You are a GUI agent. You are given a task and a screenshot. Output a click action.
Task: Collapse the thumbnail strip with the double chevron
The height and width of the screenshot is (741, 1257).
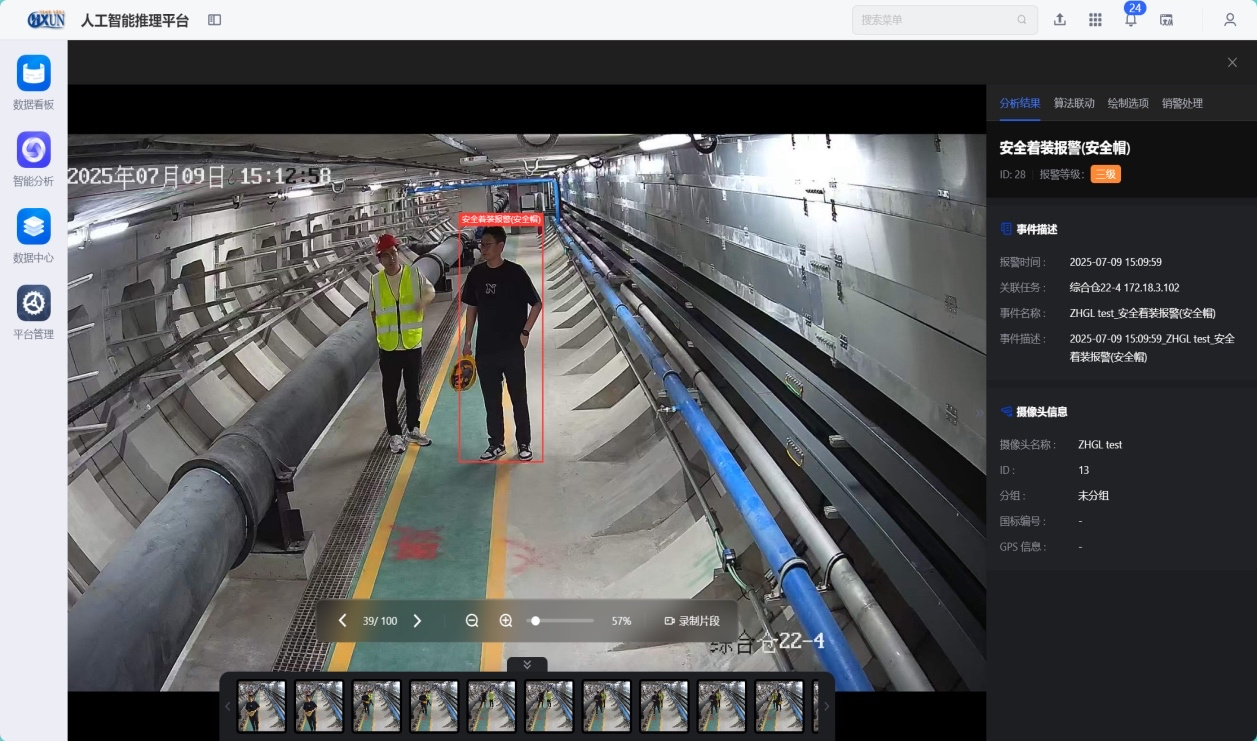(527, 665)
